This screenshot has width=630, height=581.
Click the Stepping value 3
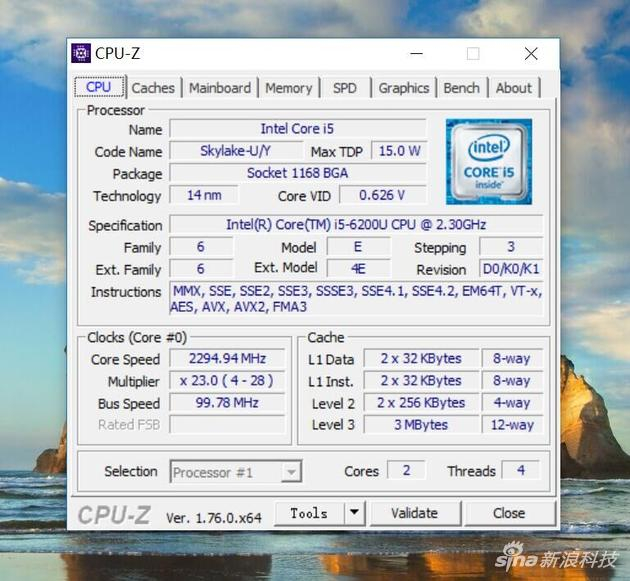(511, 247)
